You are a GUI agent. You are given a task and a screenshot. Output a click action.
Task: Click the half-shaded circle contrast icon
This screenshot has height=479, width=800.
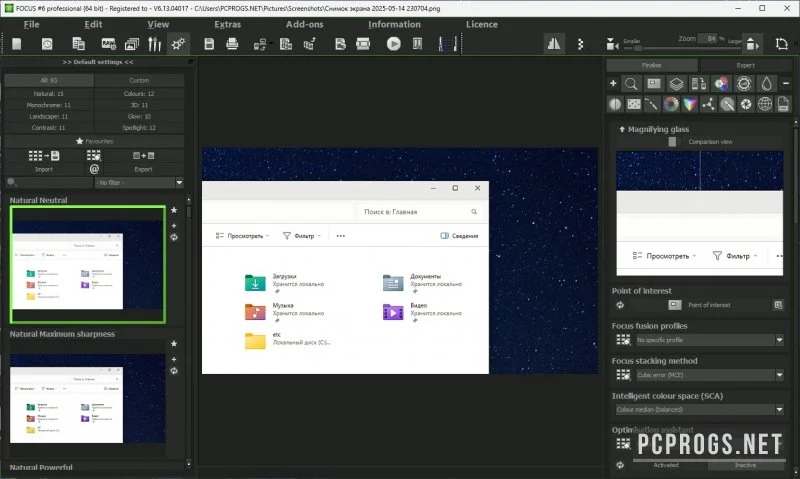pyautogui.click(x=615, y=104)
